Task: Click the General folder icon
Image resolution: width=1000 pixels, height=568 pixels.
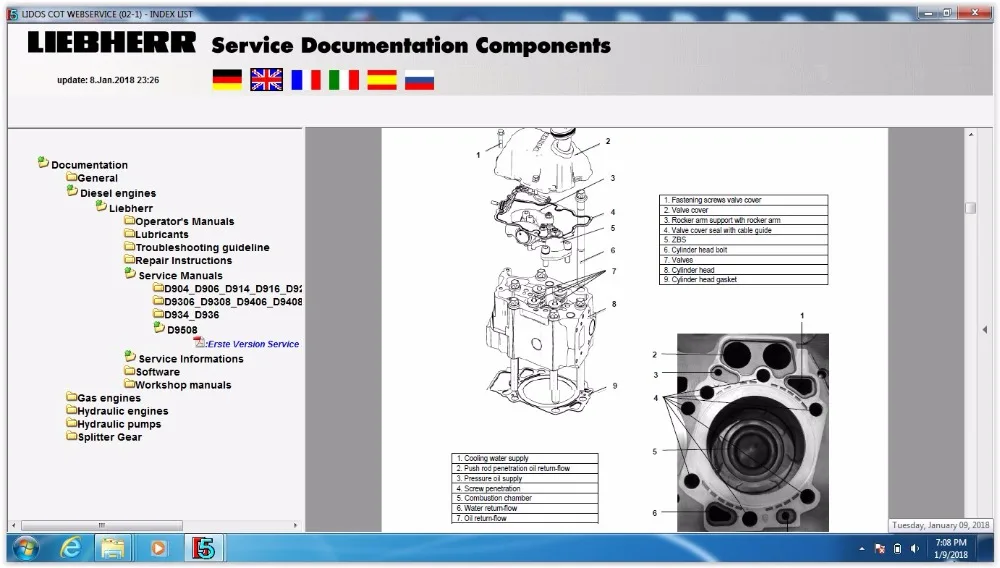Action: tap(71, 177)
